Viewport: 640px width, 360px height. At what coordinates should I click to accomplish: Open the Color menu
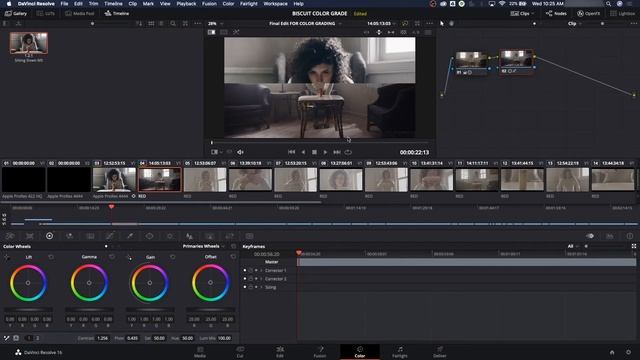coord(228,4)
